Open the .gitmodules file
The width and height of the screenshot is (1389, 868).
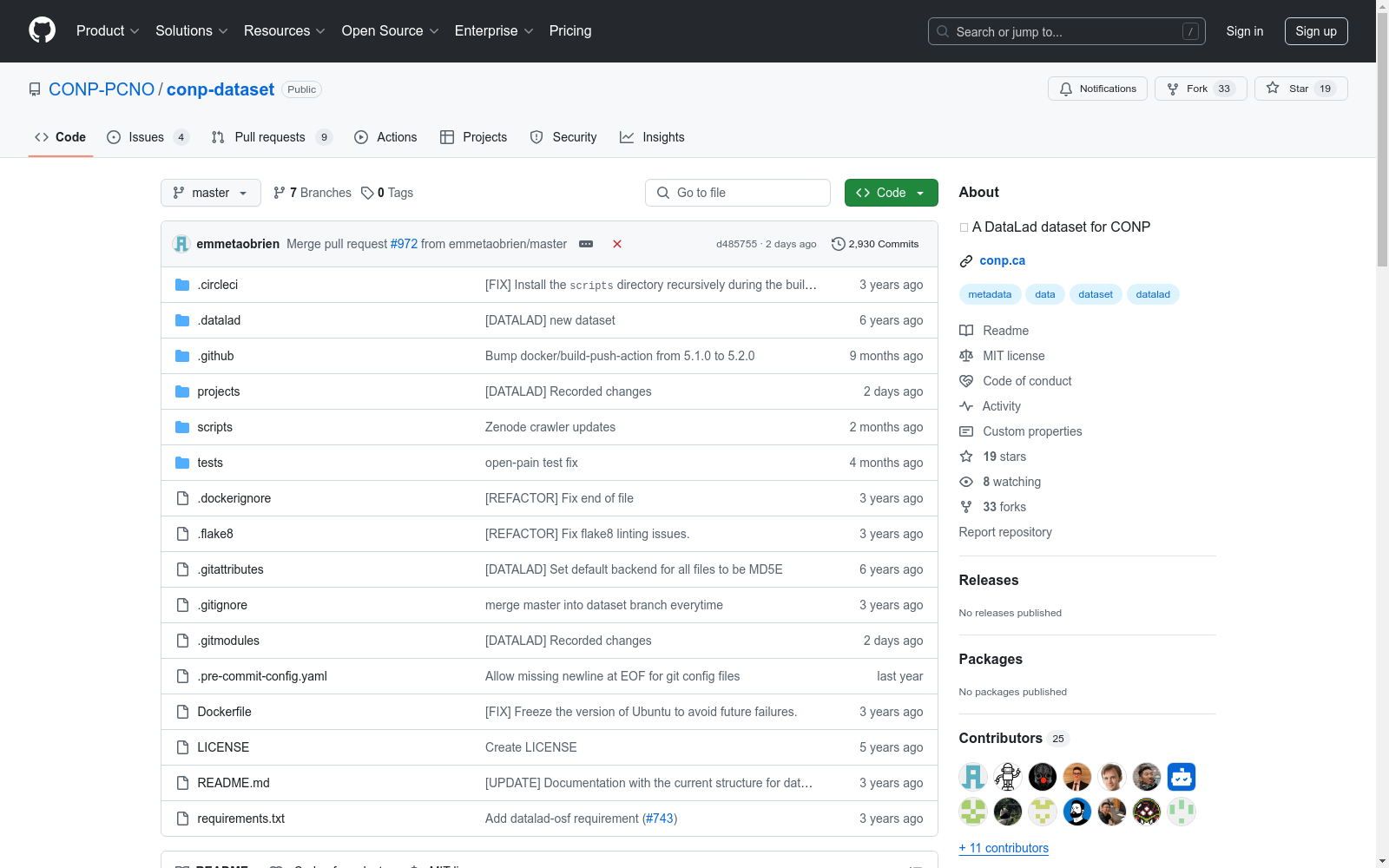coord(228,641)
